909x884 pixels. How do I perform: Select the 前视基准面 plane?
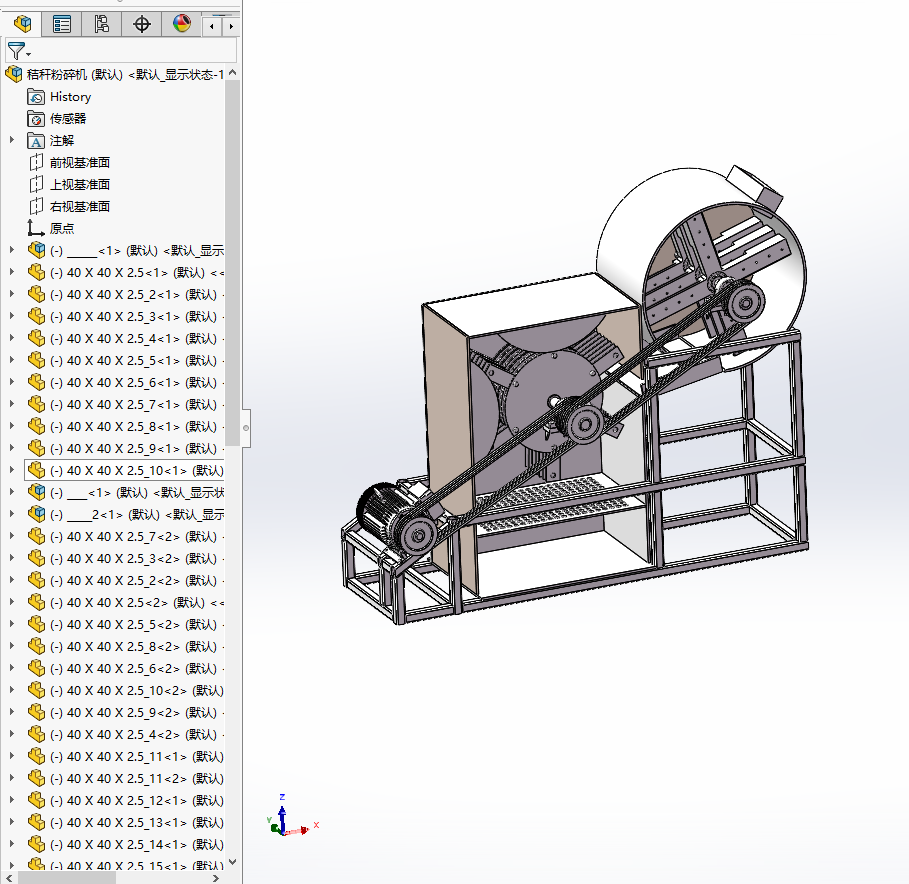[80, 163]
